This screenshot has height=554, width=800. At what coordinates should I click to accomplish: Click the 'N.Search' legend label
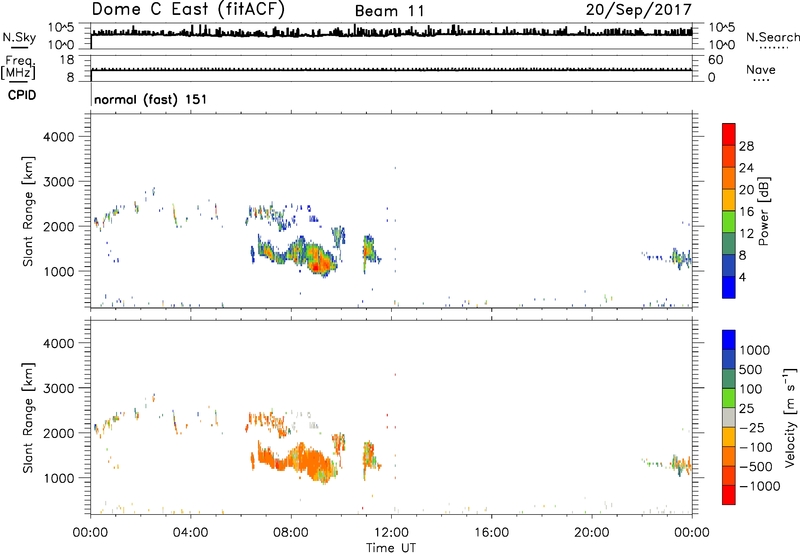[x=772, y=37]
